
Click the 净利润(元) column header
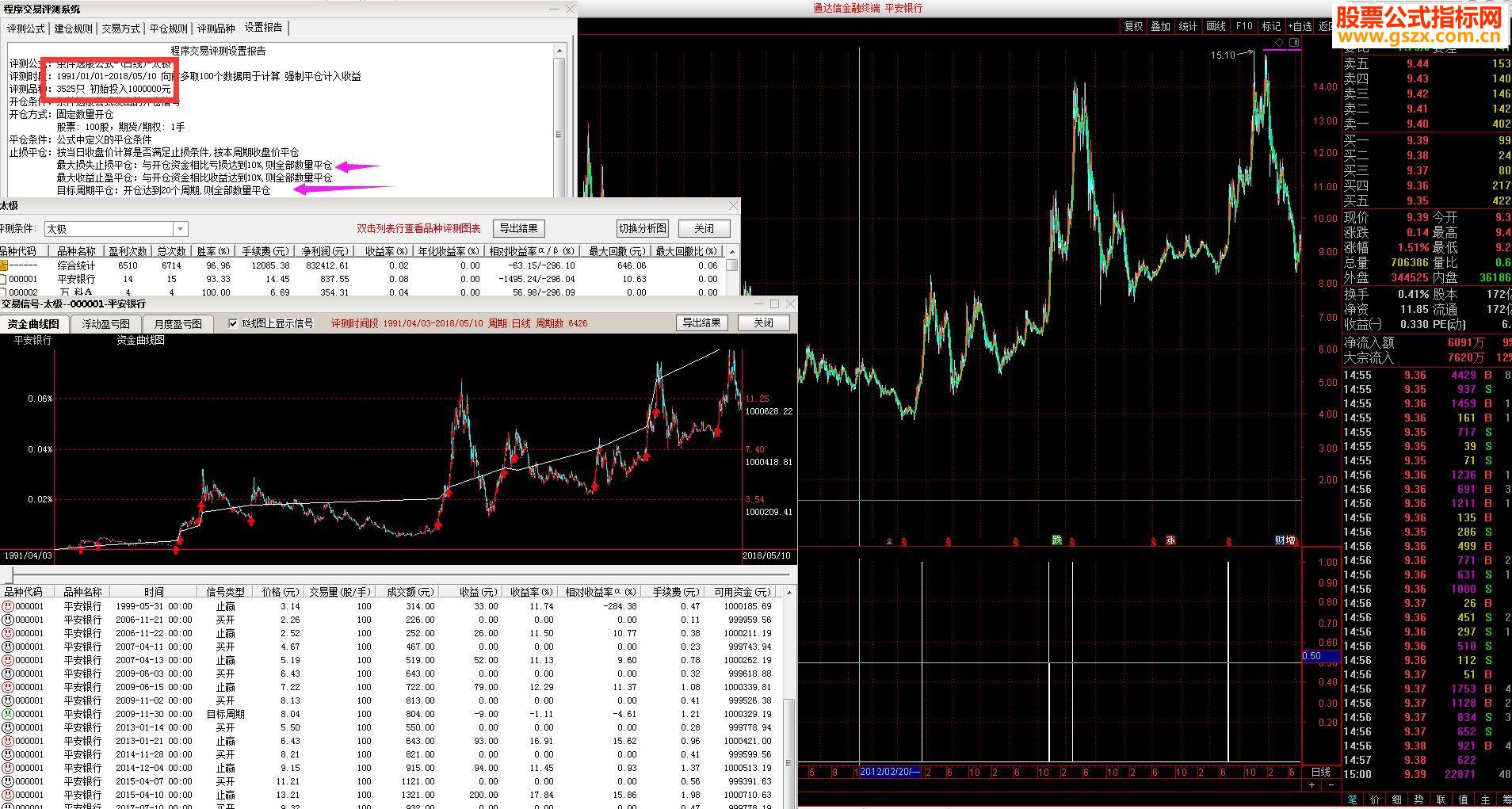coord(325,251)
